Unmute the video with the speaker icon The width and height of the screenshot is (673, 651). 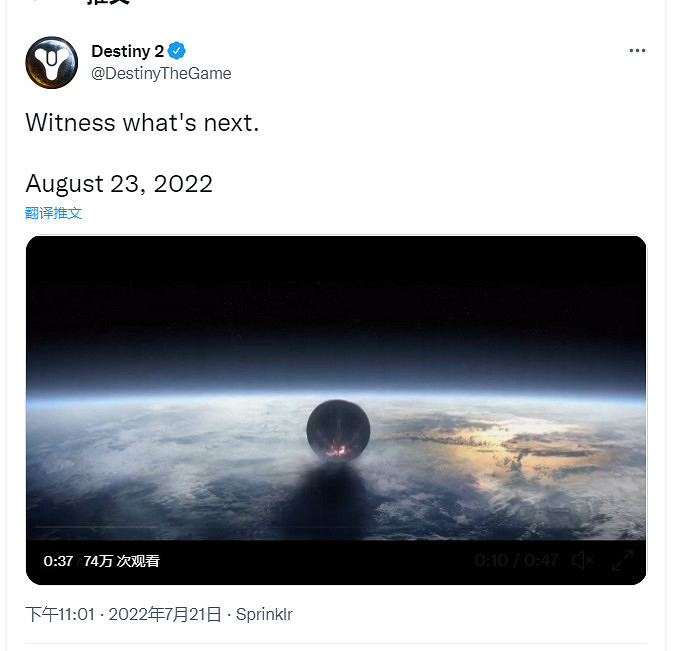click(x=583, y=560)
